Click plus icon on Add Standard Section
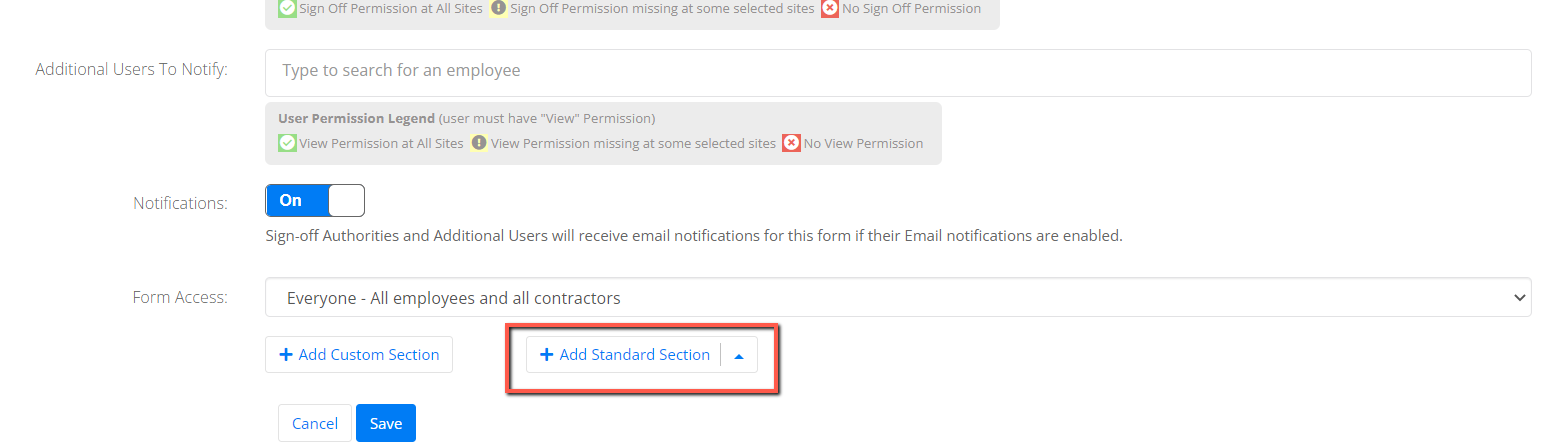Screen dimensions: 1549x445 (x=547, y=355)
